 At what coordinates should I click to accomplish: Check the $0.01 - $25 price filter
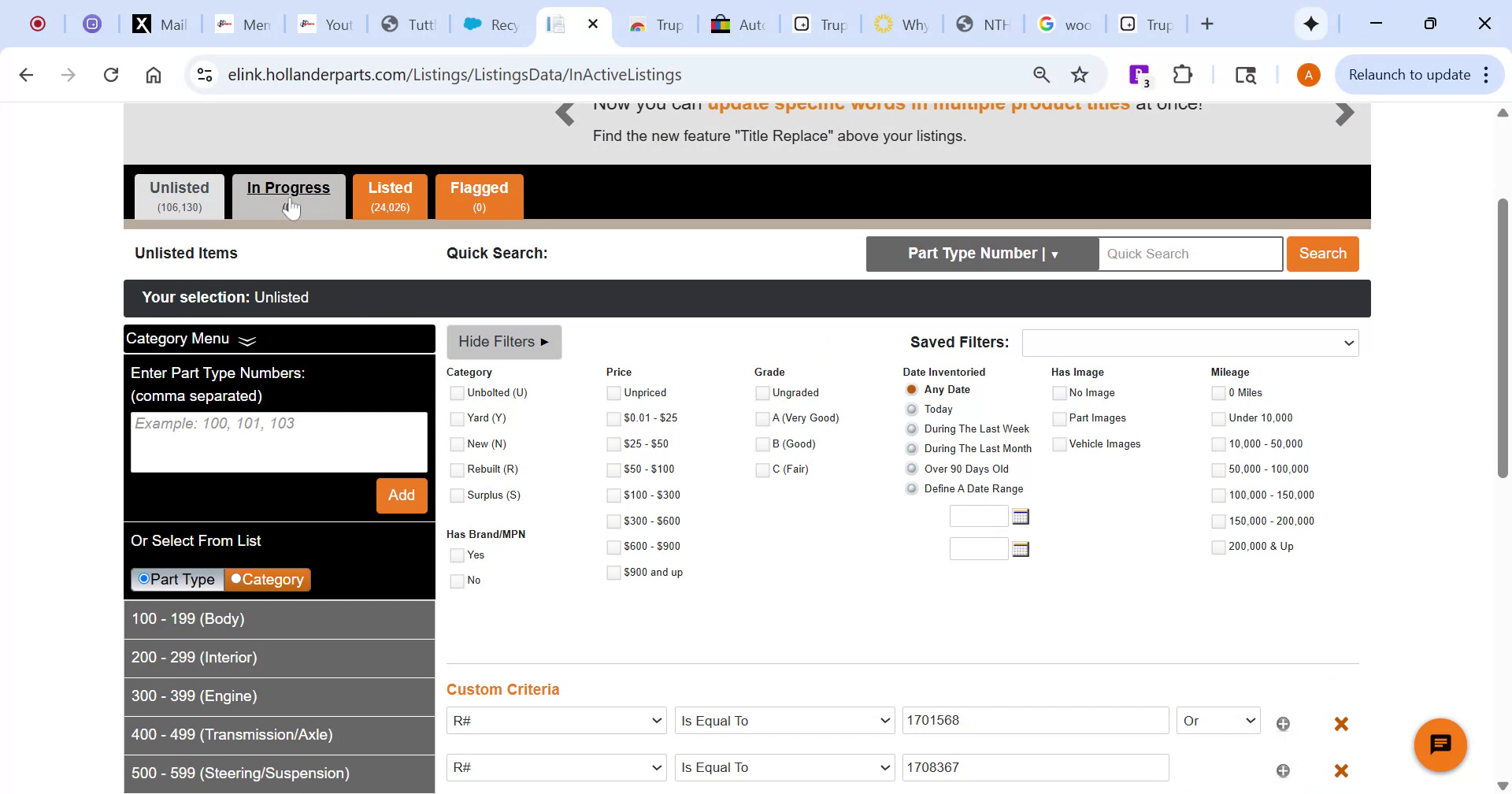pos(613,418)
